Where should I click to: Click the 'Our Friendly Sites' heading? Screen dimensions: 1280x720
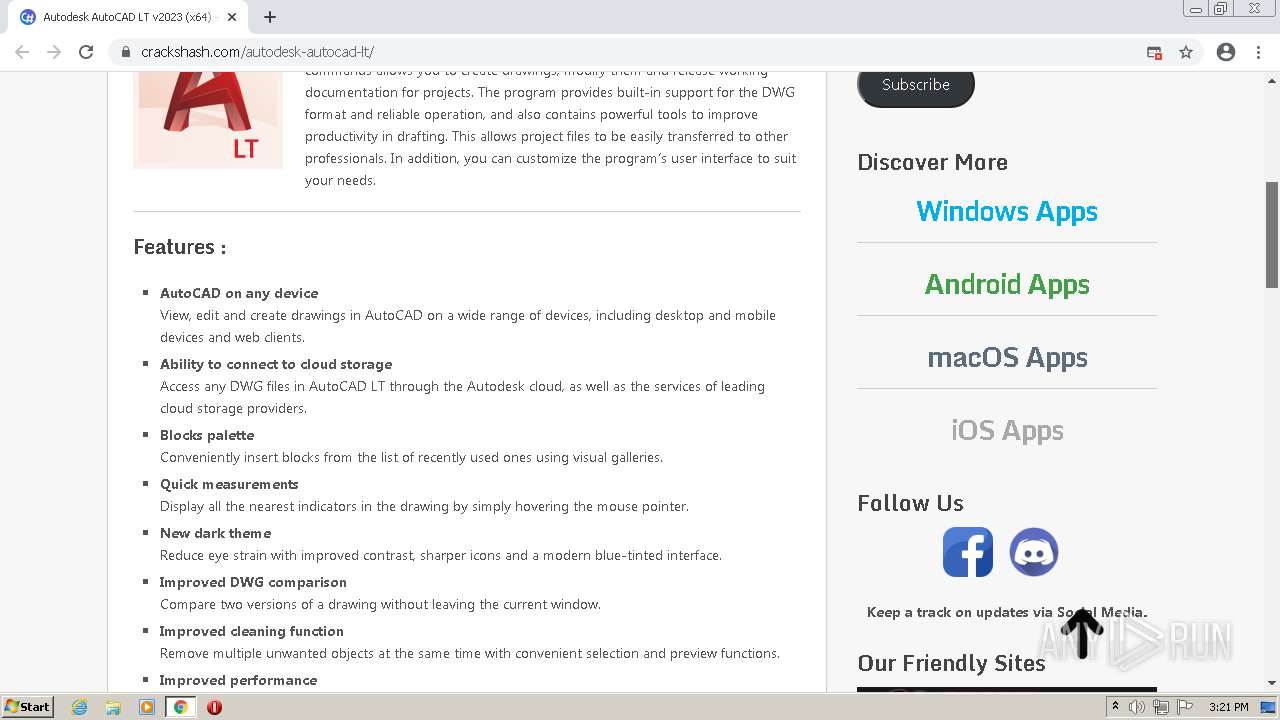click(x=951, y=663)
